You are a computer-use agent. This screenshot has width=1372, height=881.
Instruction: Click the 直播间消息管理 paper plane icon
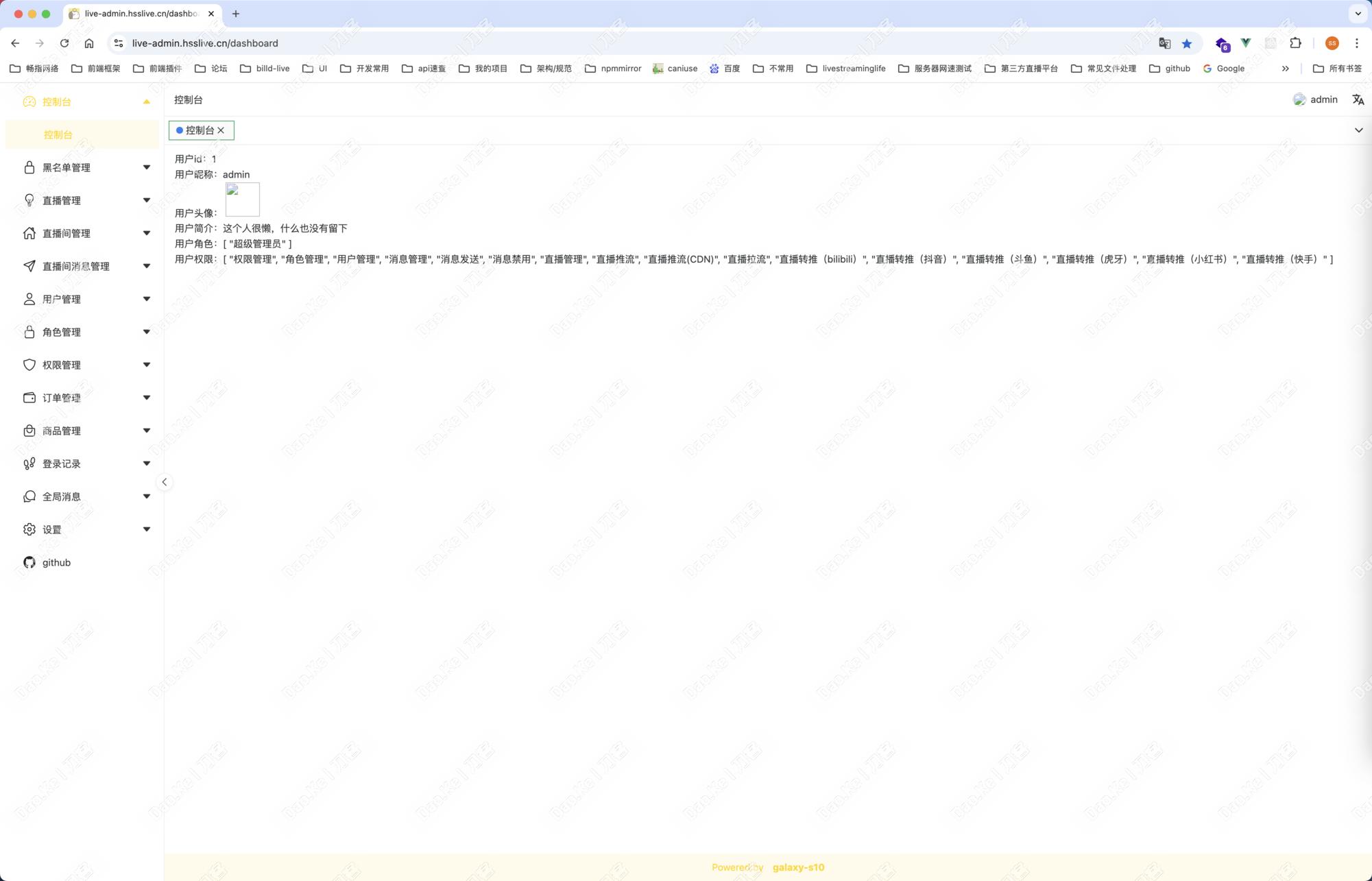pos(29,266)
